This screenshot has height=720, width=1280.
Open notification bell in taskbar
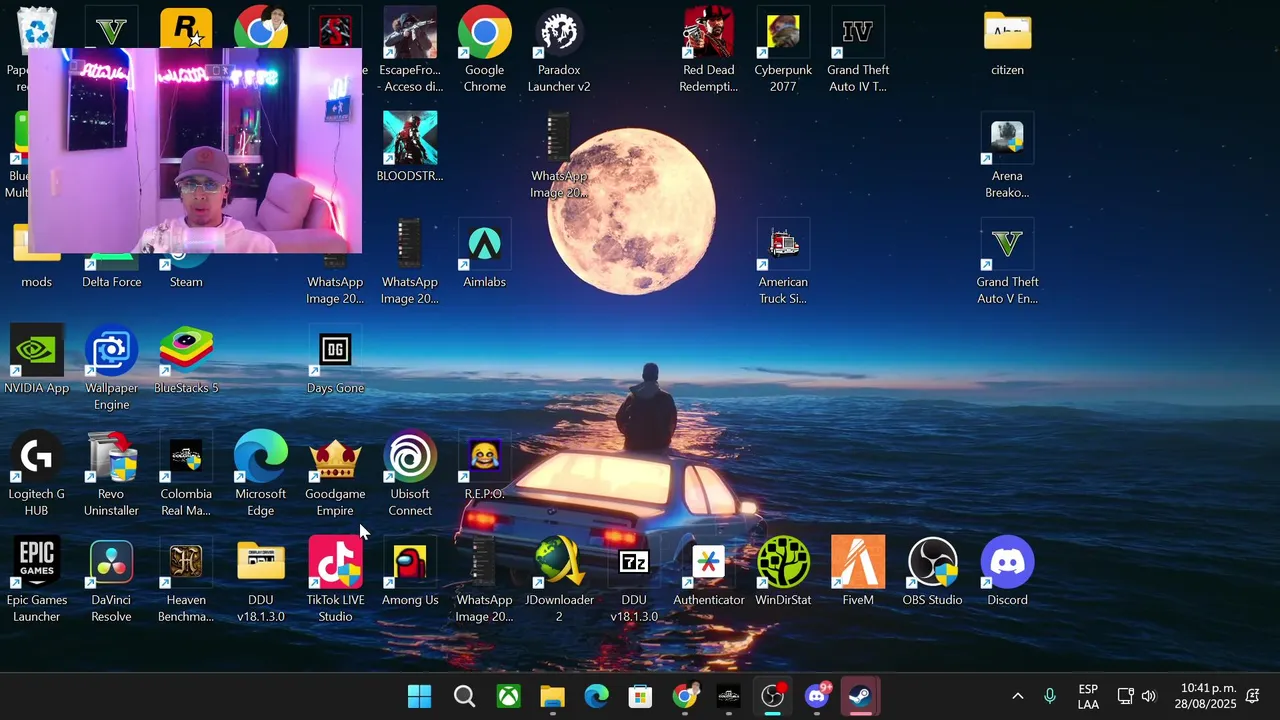pyautogui.click(x=1253, y=696)
